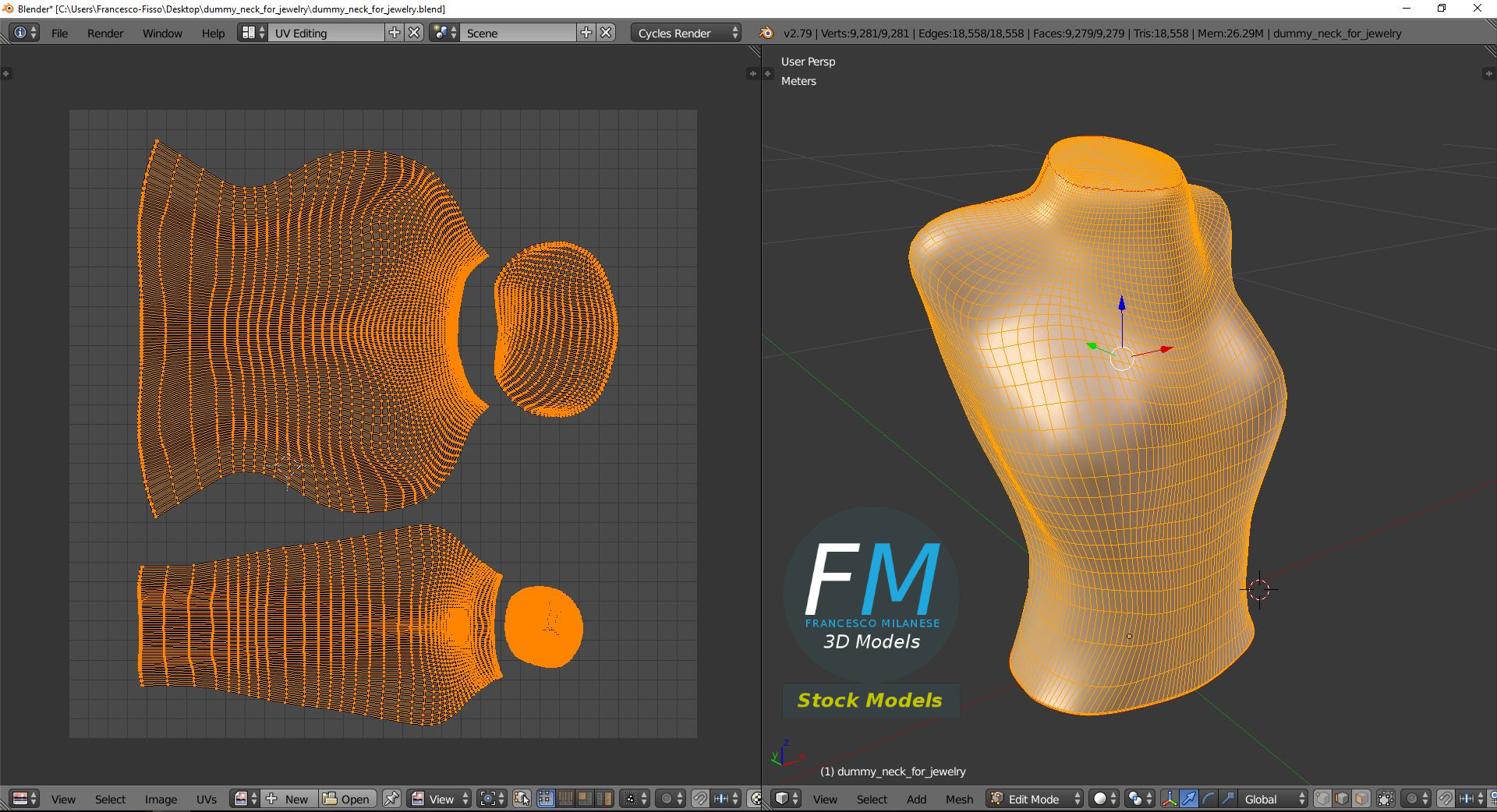The width and height of the screenshot is (1497, 812).
Task: Open 3D view proportional editing selector
Action: pos(1416,799)
